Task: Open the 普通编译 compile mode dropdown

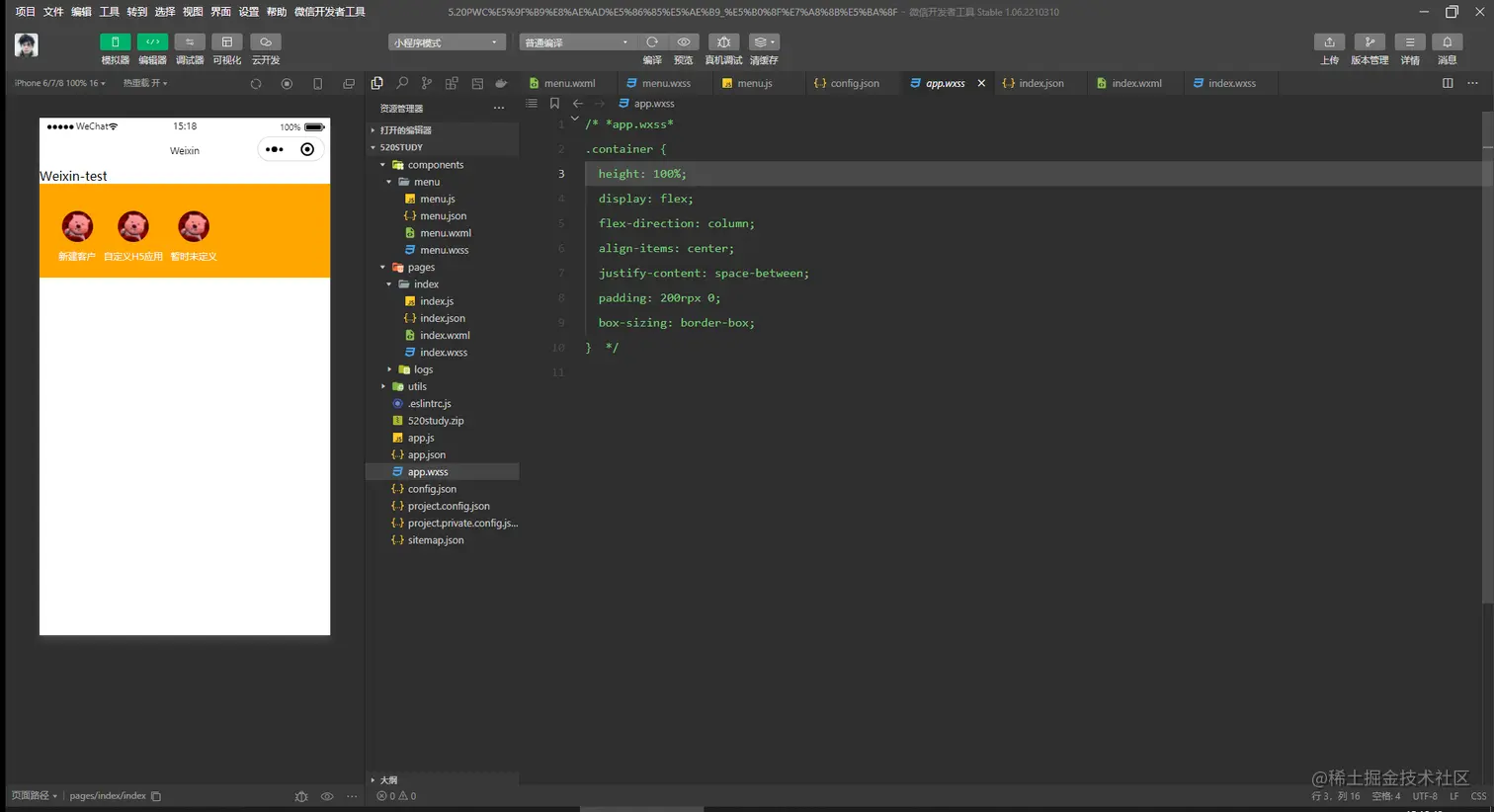Action: pos(578,42)
